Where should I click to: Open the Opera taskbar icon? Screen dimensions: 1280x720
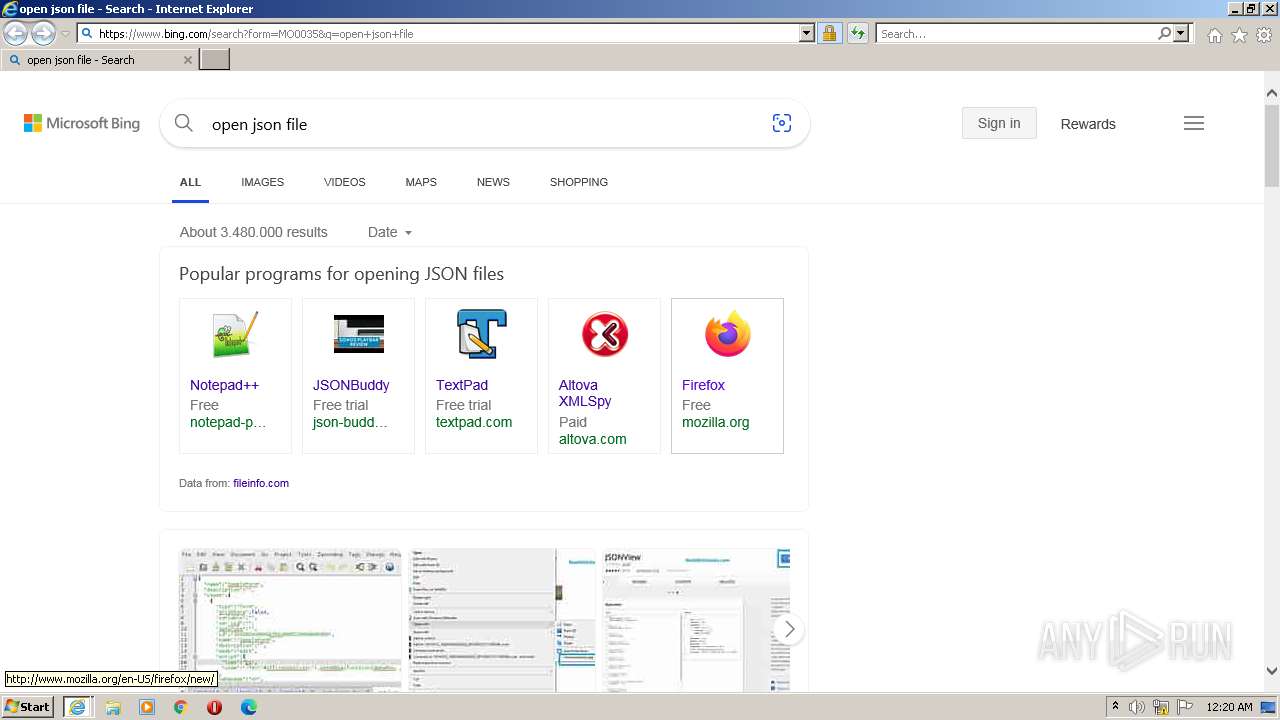pyautogui.click(x=214, y=707)
